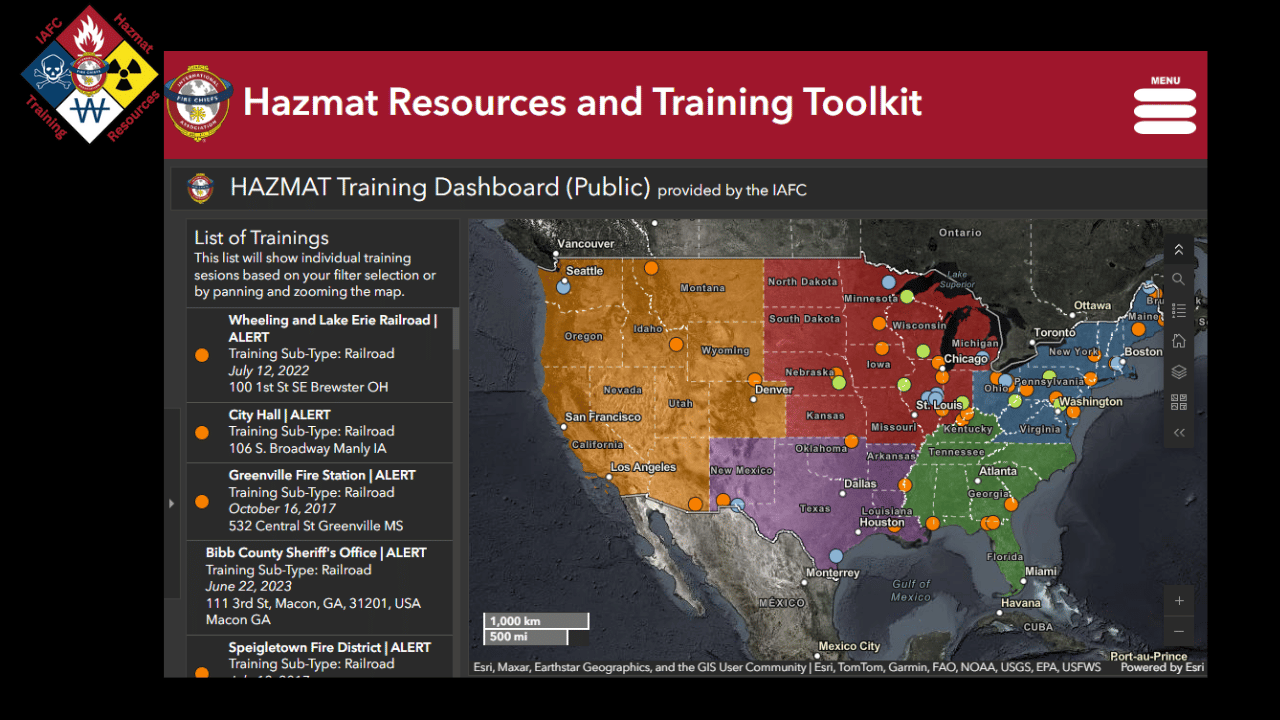Zoom in on the map

(x=1179, y=601)
